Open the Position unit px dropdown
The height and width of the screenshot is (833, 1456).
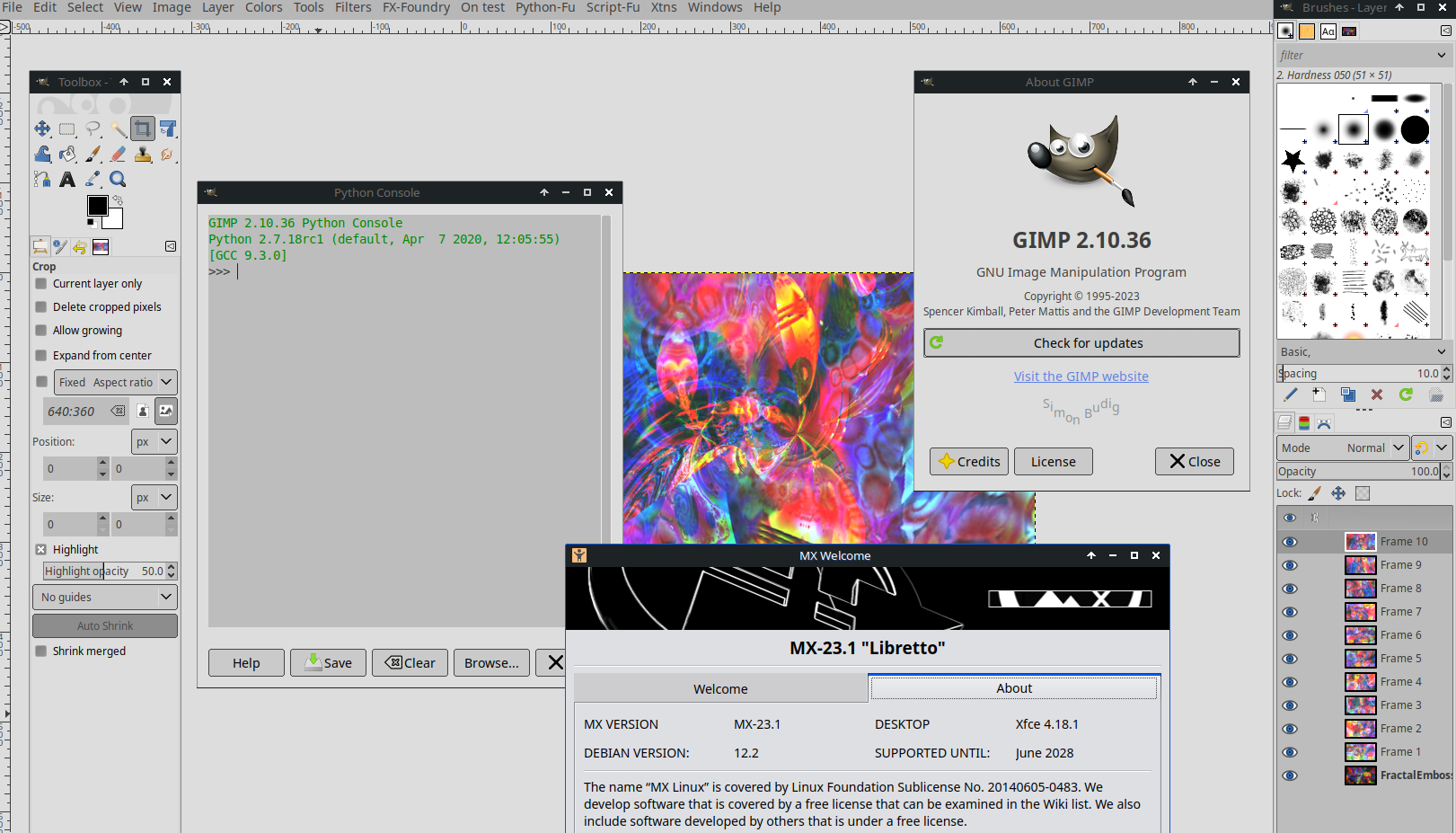tap(154, 441)
